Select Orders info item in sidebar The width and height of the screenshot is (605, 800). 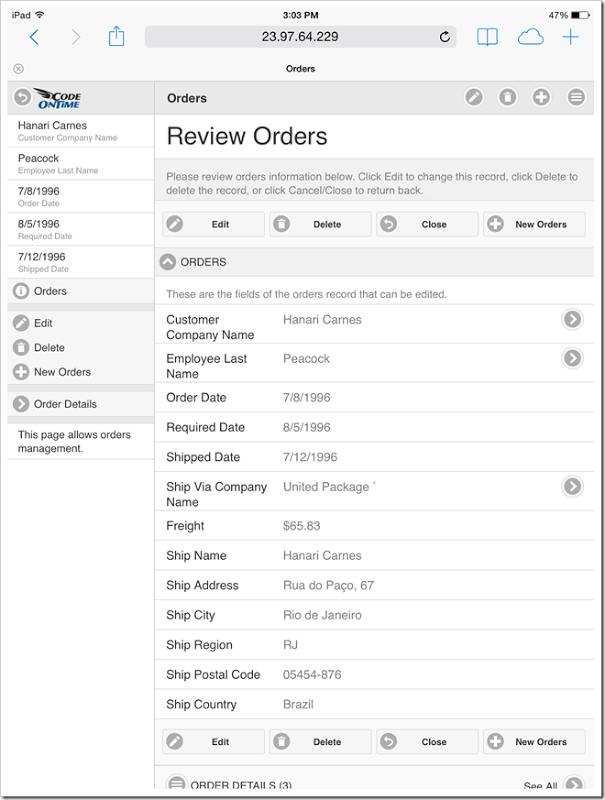tap(81, 291)
